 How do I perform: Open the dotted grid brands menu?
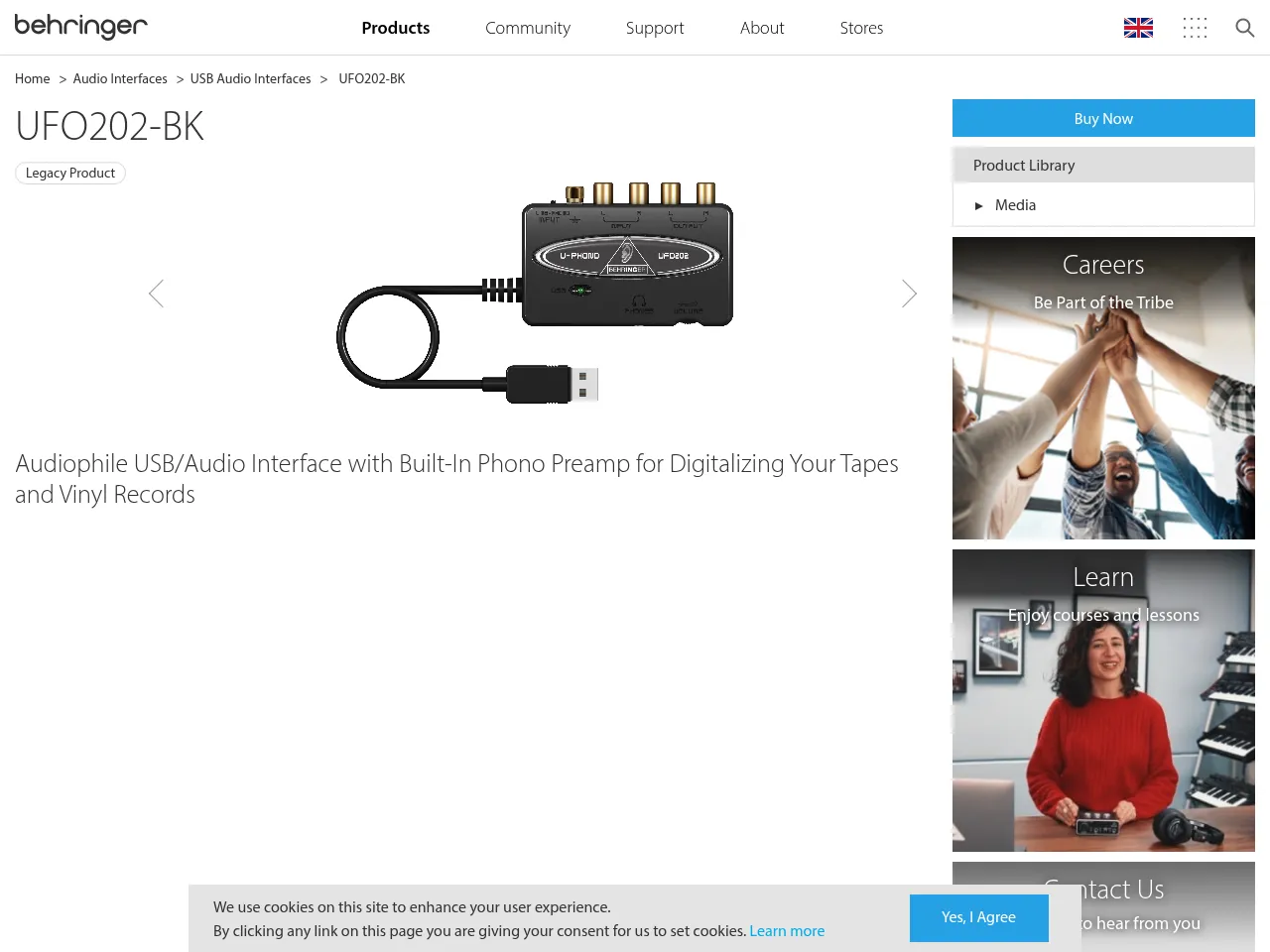(1195, 28)
